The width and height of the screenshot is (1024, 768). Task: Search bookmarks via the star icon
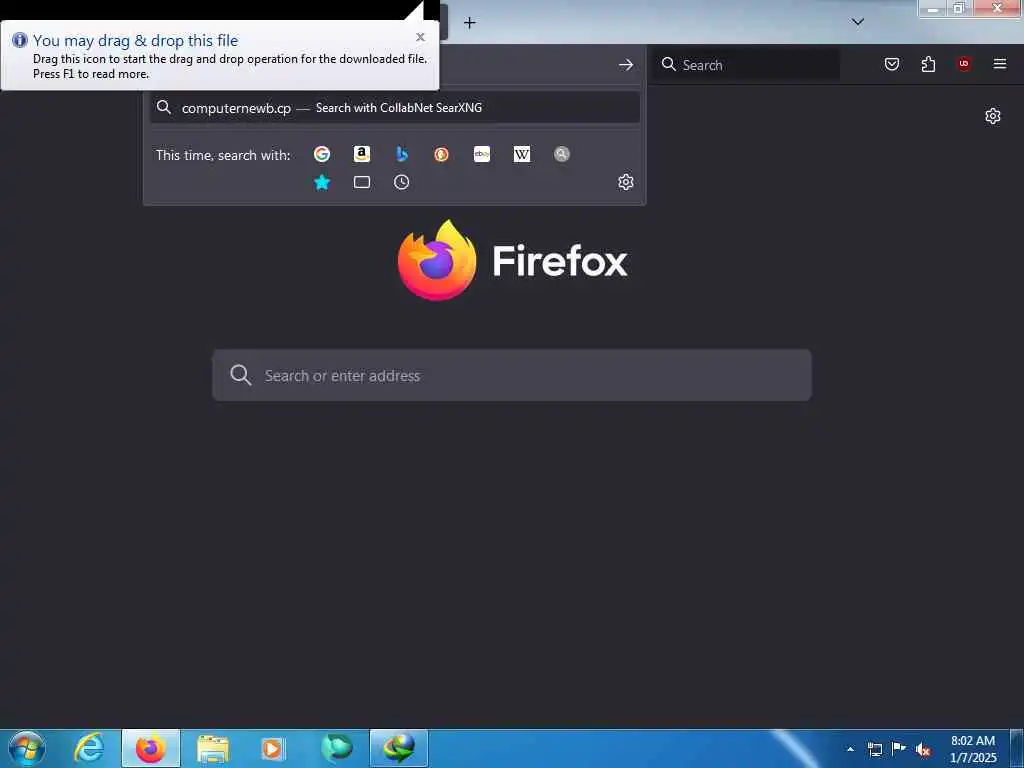[x=322, y=182]
